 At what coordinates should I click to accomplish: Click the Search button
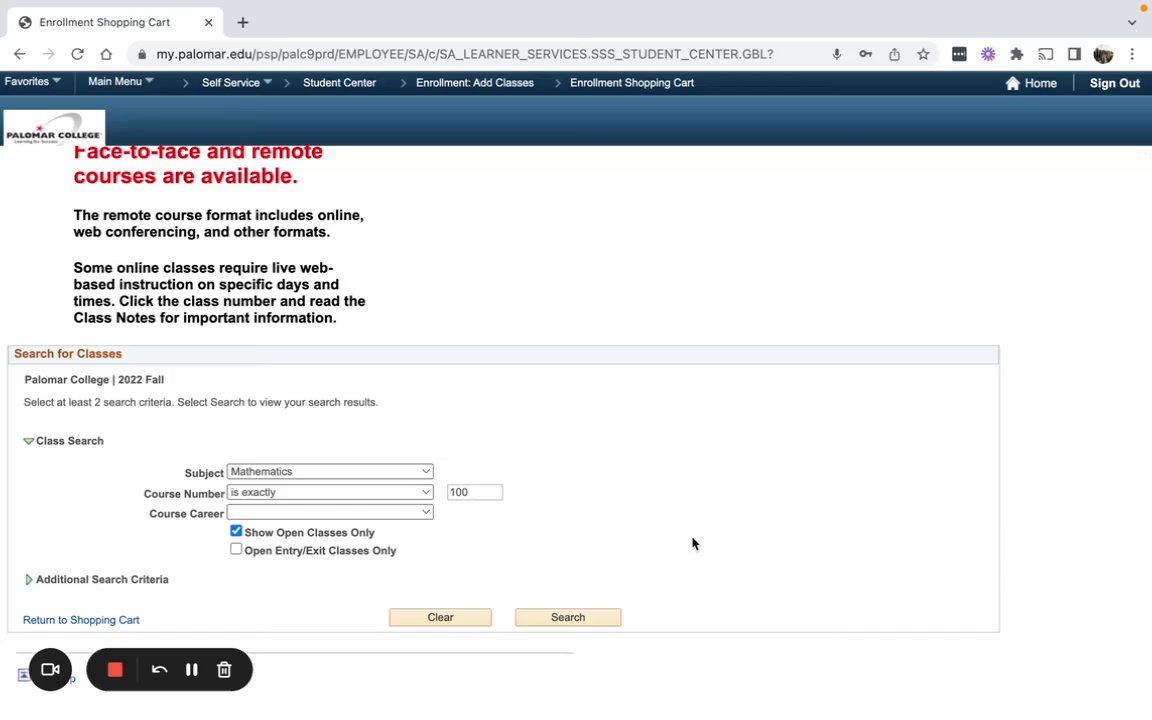pos(568,617)
